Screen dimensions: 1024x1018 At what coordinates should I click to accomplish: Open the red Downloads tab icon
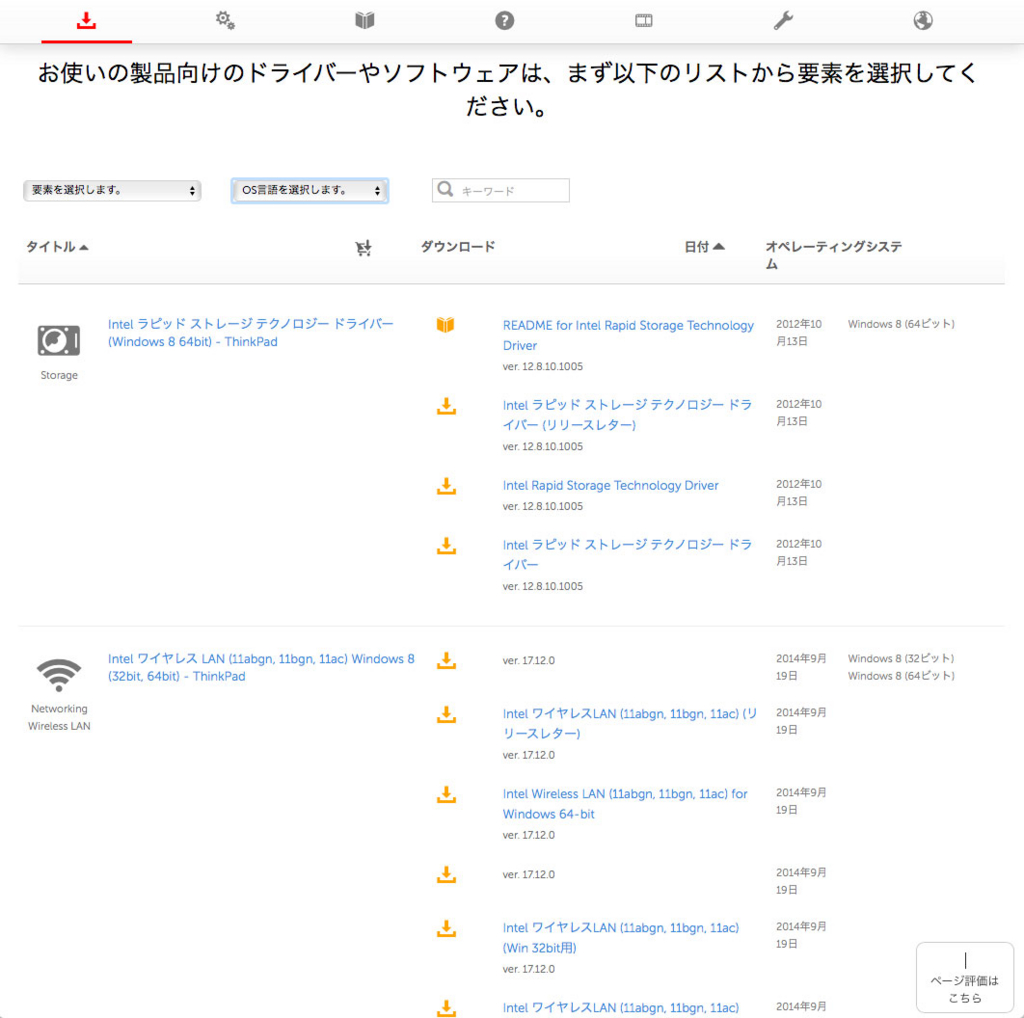click(x=86, y=20)
